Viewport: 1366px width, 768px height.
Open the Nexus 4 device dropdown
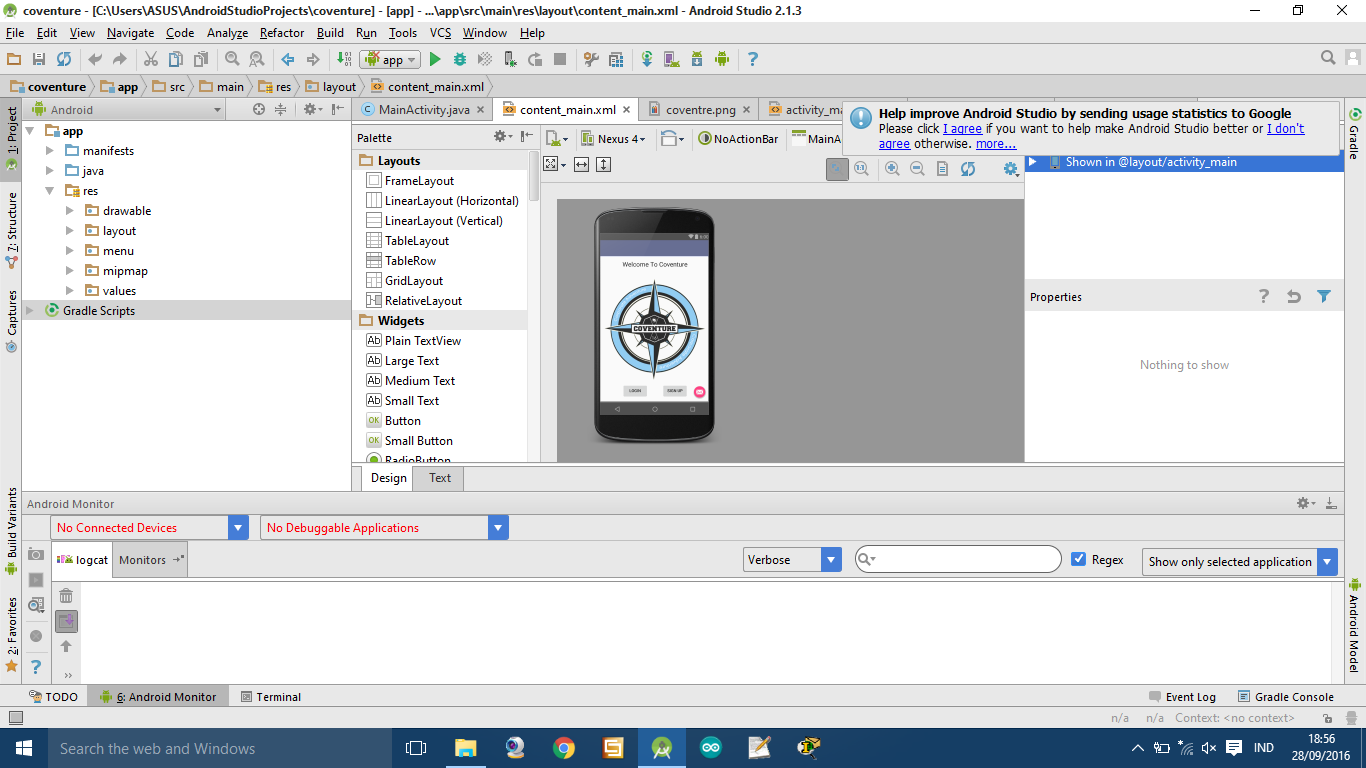(613, 138)
